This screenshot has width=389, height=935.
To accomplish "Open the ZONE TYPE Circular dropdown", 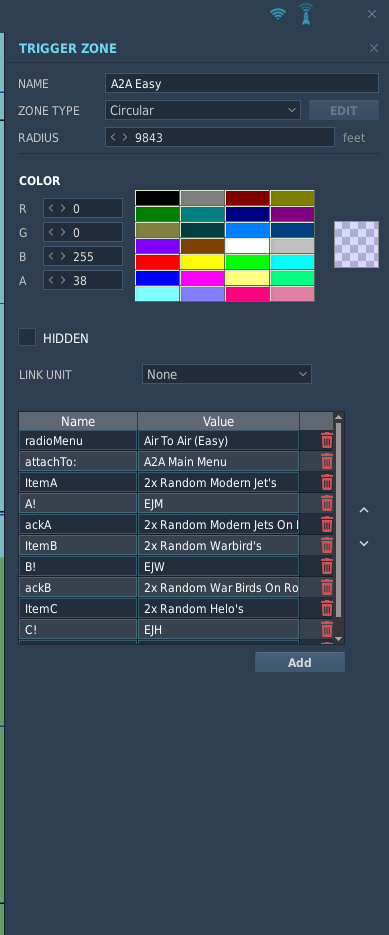I will point(203,110).
